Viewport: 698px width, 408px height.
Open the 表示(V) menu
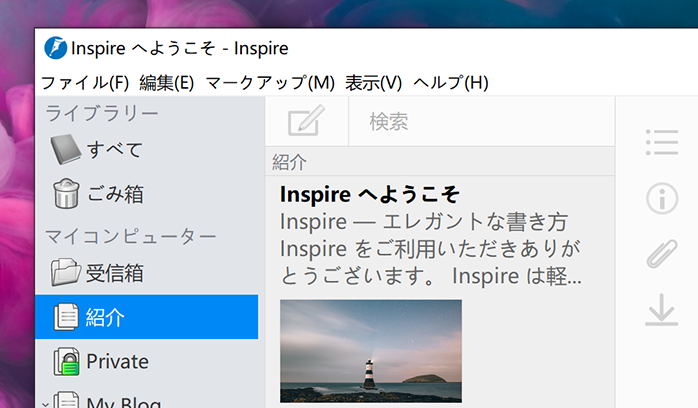pos(373,82)
